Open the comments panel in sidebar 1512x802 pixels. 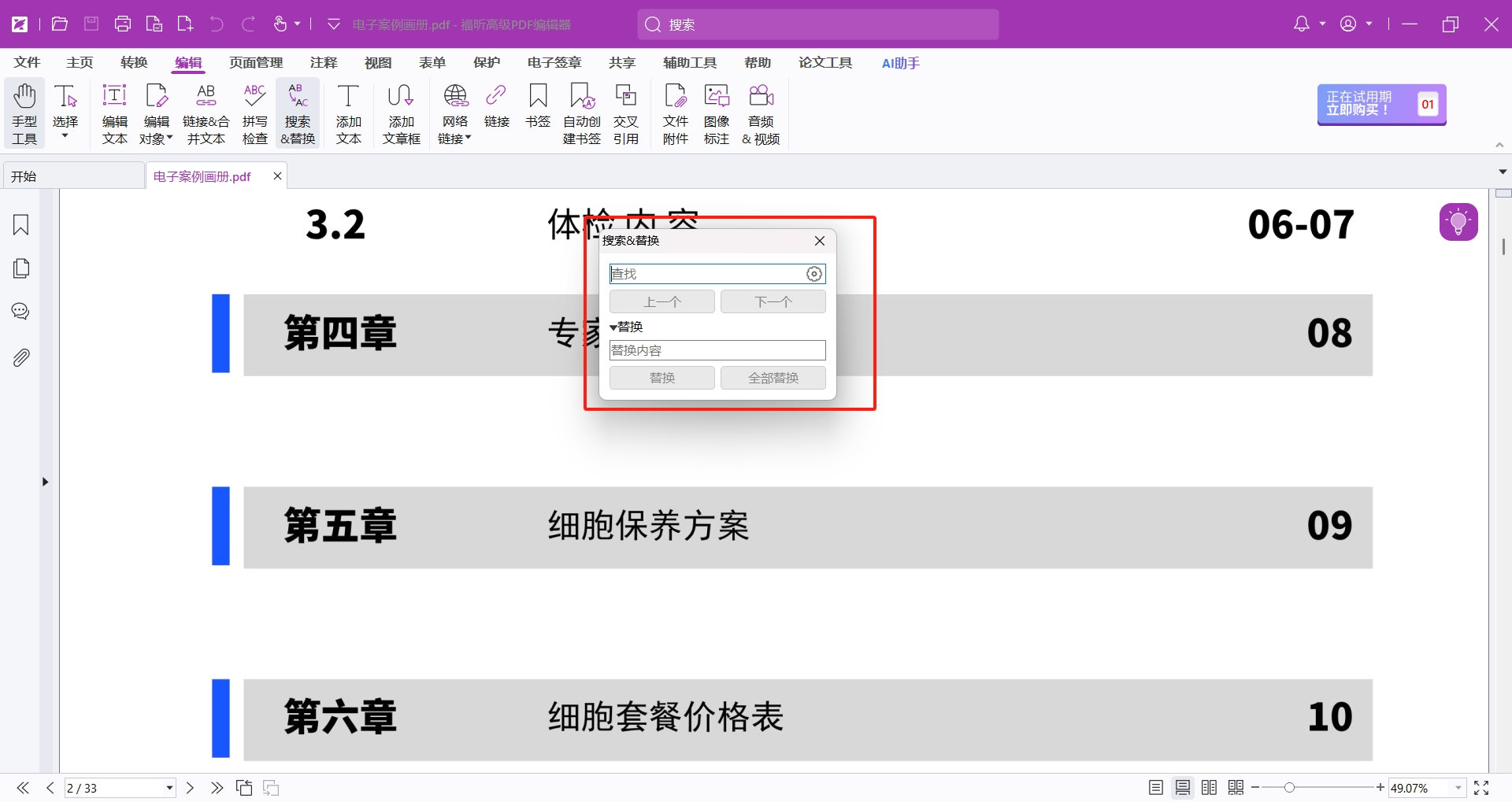pos(21,312)
